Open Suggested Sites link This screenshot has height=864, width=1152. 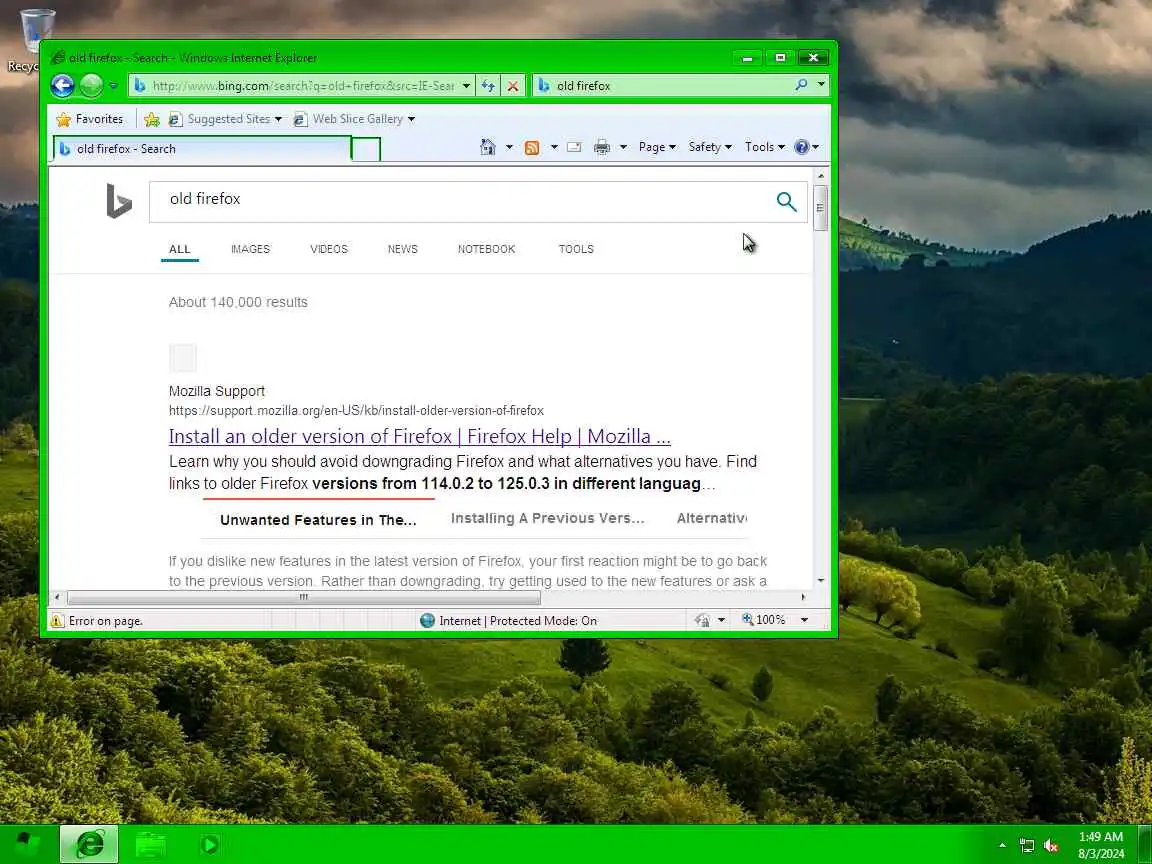tap(220, 119)
